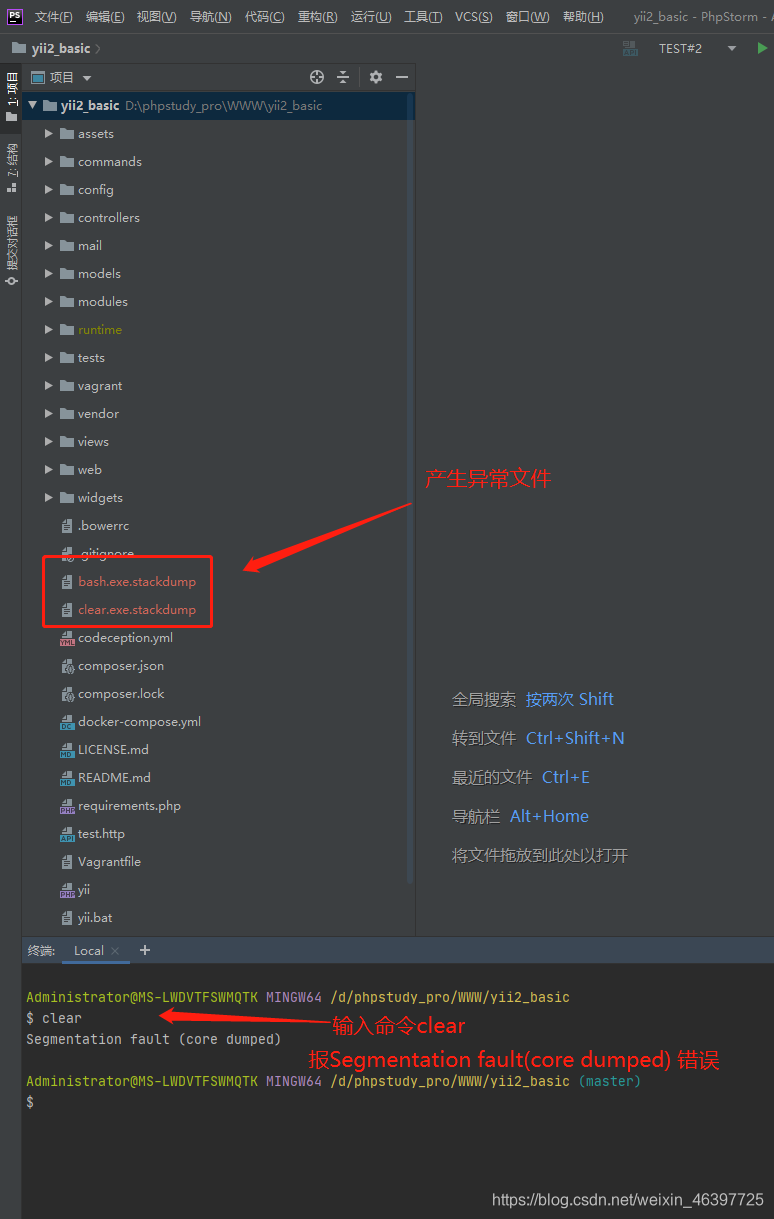The width and height of the screenshot is (774, 1219).
Task: Open the 重构(R) menu
Action: [x=318, y=17]
